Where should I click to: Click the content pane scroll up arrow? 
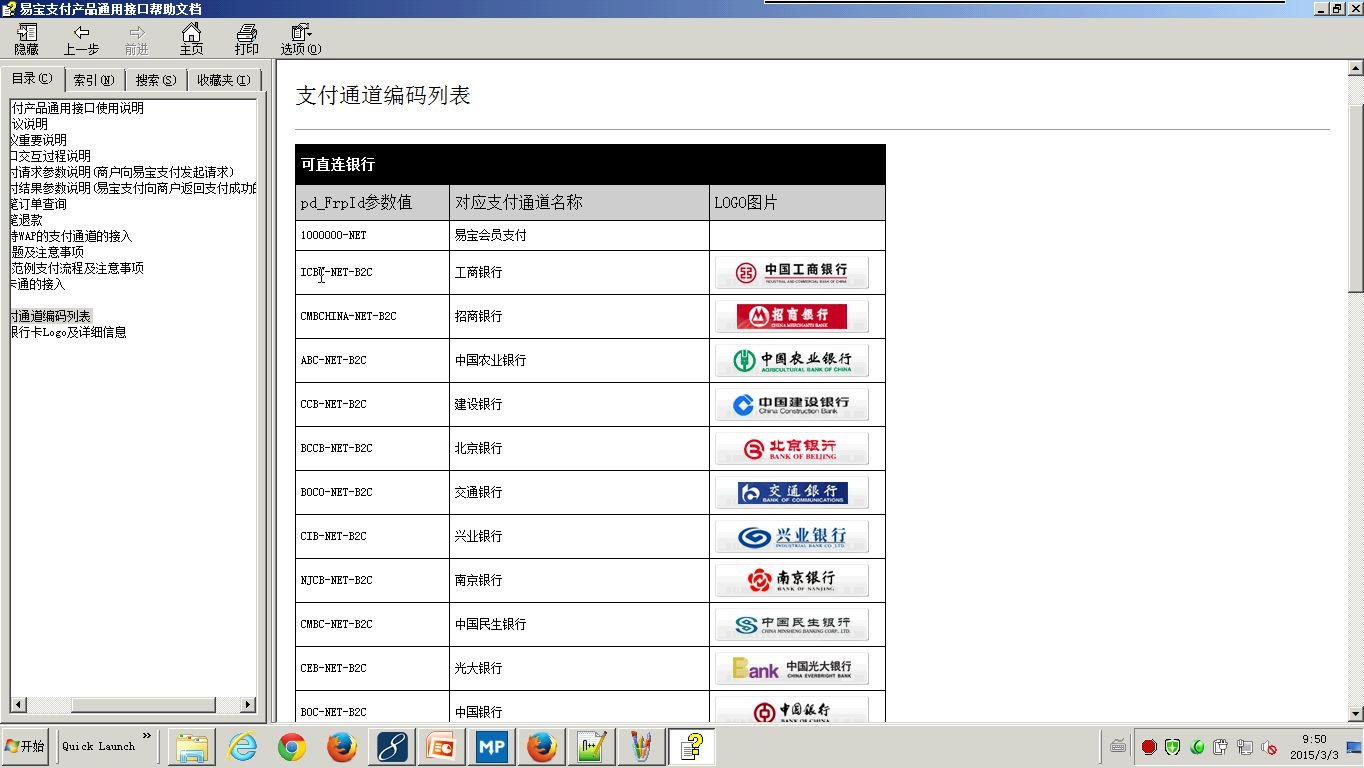point(1356,68)
